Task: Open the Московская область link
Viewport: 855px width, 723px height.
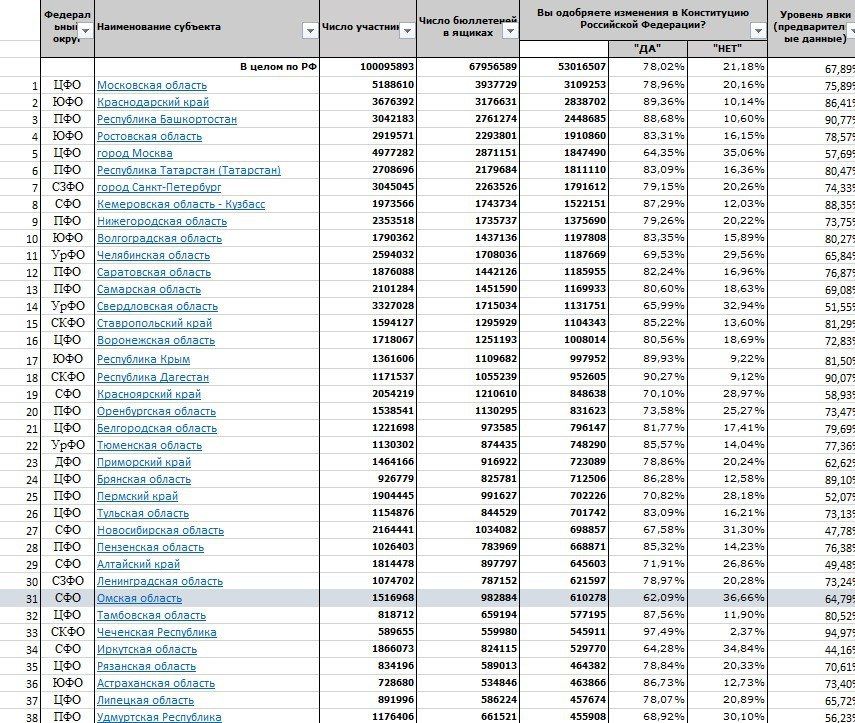Action: click(x=152, y=86)
